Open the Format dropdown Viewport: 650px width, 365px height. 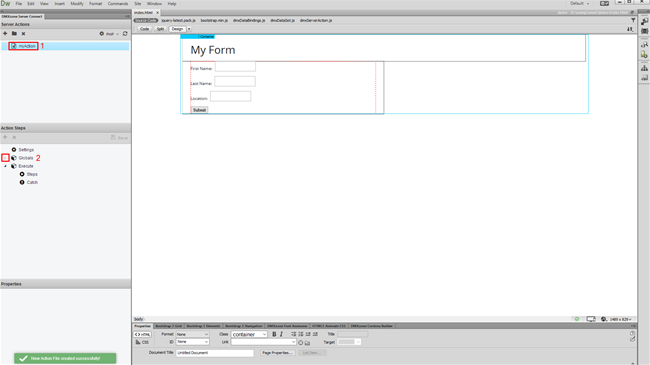coord(192,334)
